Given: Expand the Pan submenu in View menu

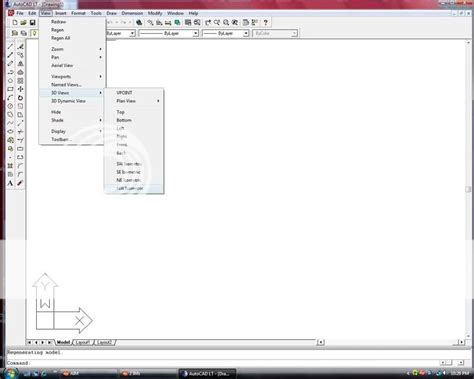Looking at the screenshot, I should [x=72, y=57].
